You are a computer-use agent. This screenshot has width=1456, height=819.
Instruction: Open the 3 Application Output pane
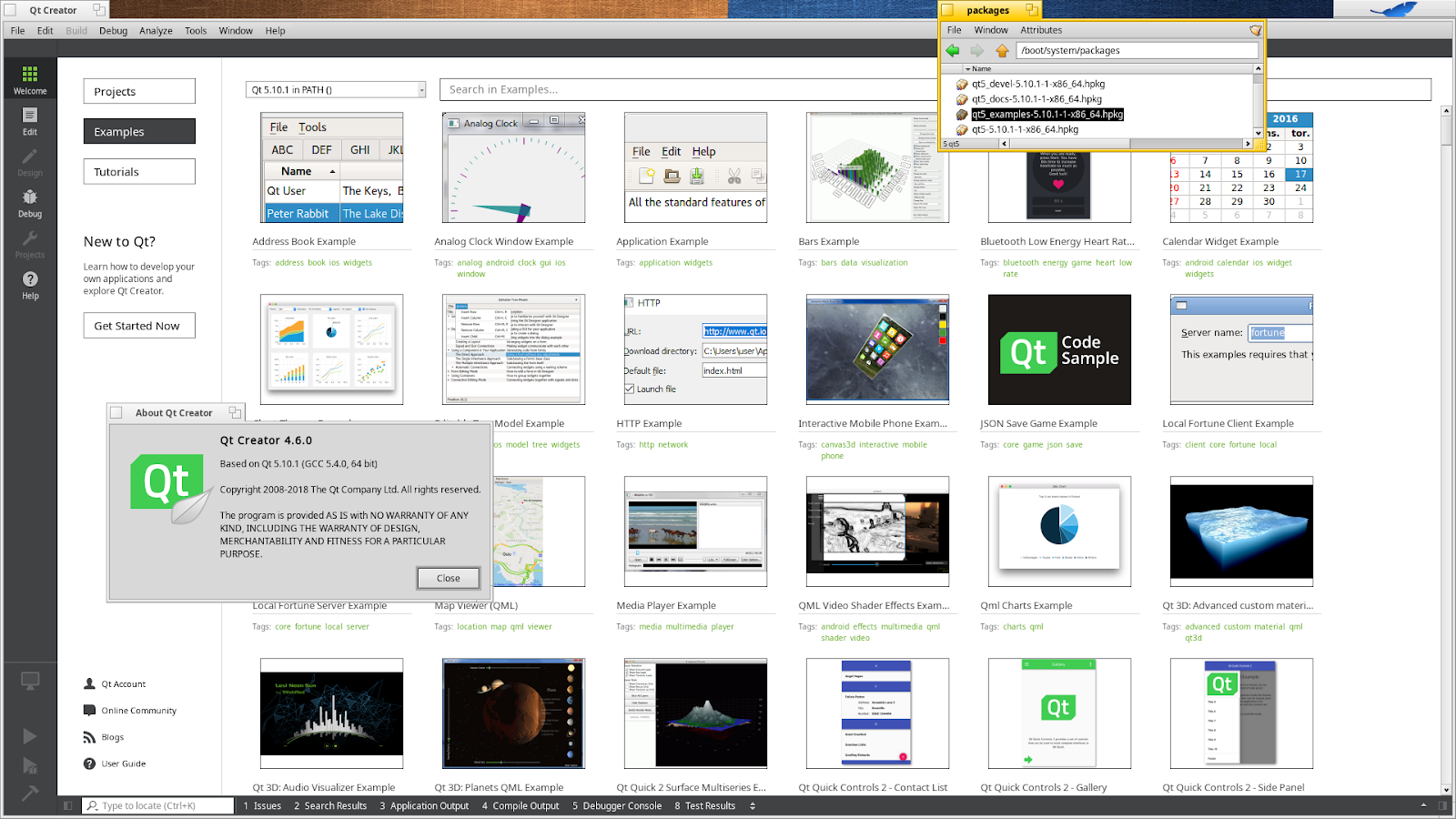tap(424, 805)
